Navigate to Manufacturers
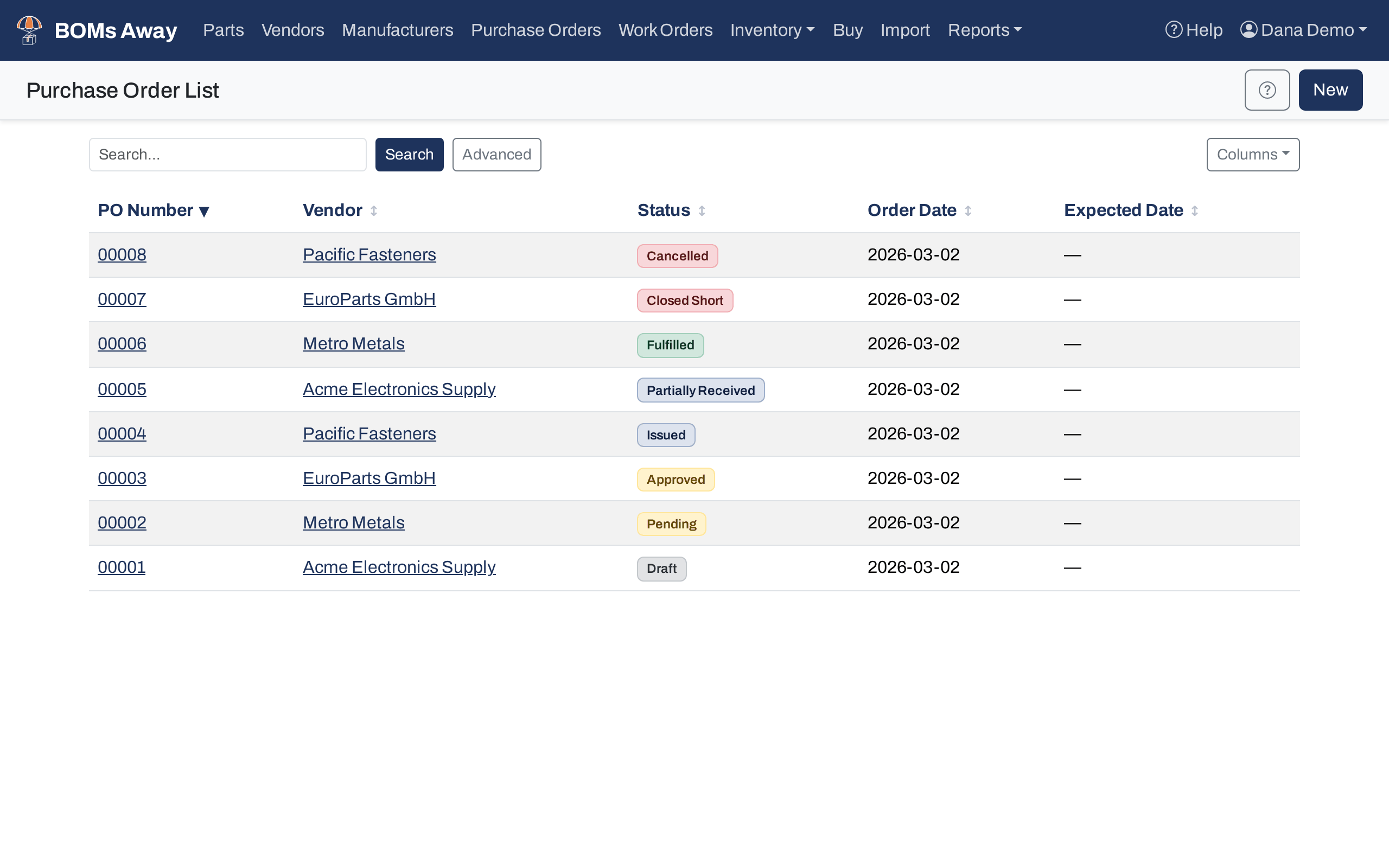 [x=397, y=30]
